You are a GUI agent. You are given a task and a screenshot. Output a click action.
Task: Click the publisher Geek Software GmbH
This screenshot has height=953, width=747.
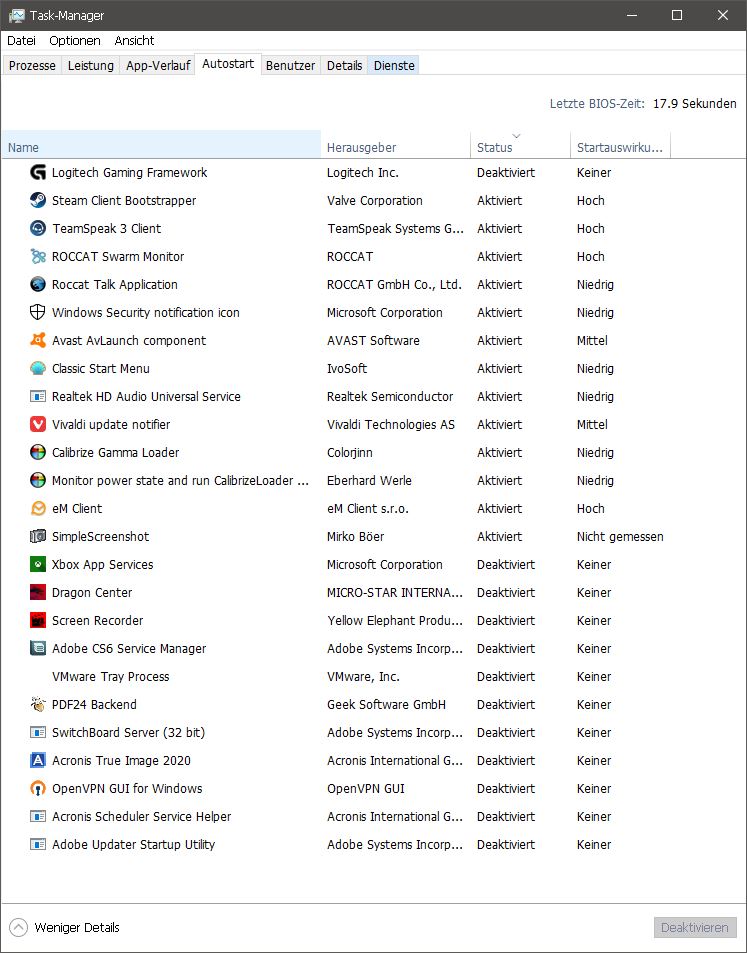pyautogui.click(x=386, y=704)
